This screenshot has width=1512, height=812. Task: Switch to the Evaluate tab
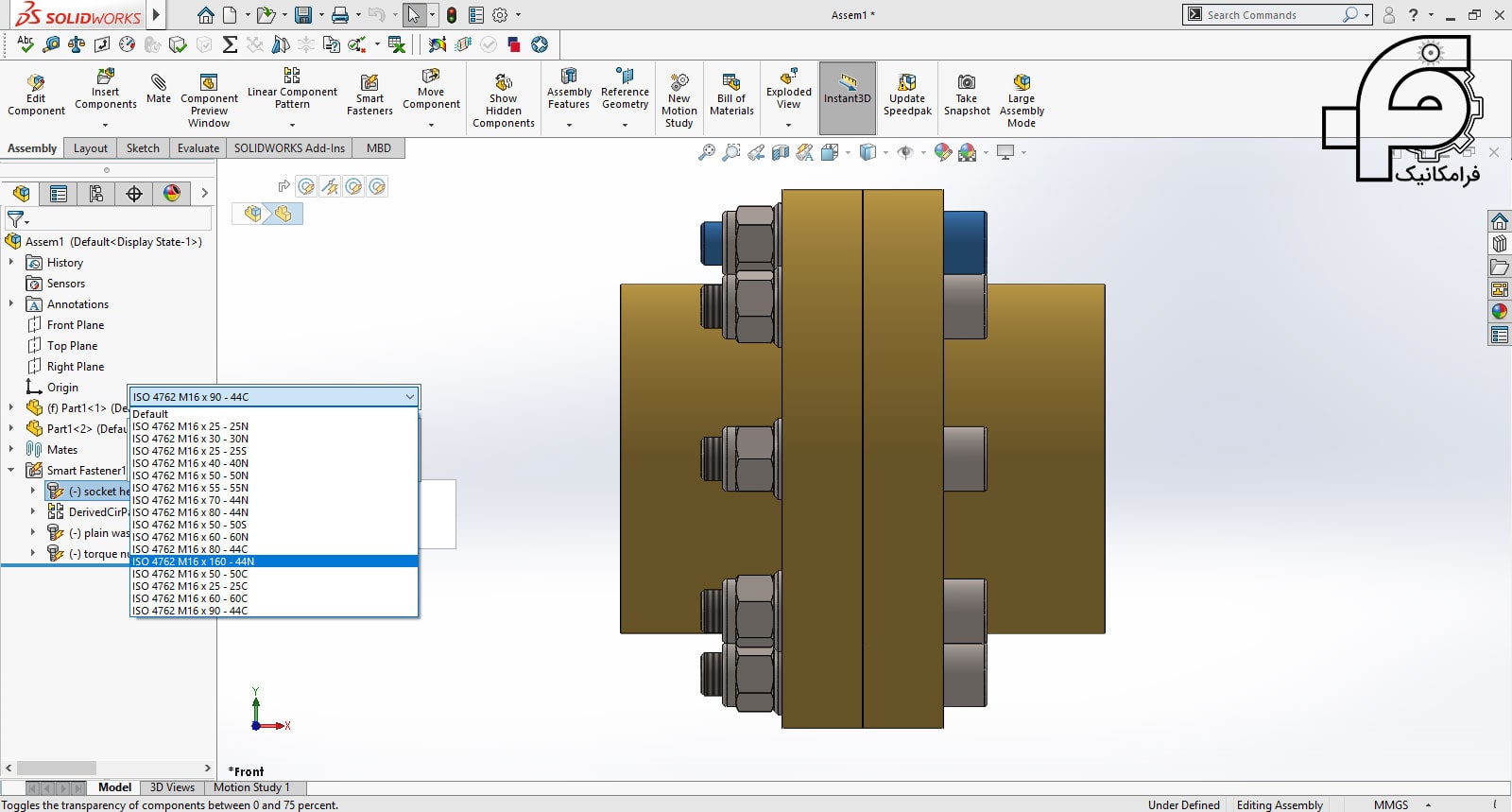pos(198,148)
